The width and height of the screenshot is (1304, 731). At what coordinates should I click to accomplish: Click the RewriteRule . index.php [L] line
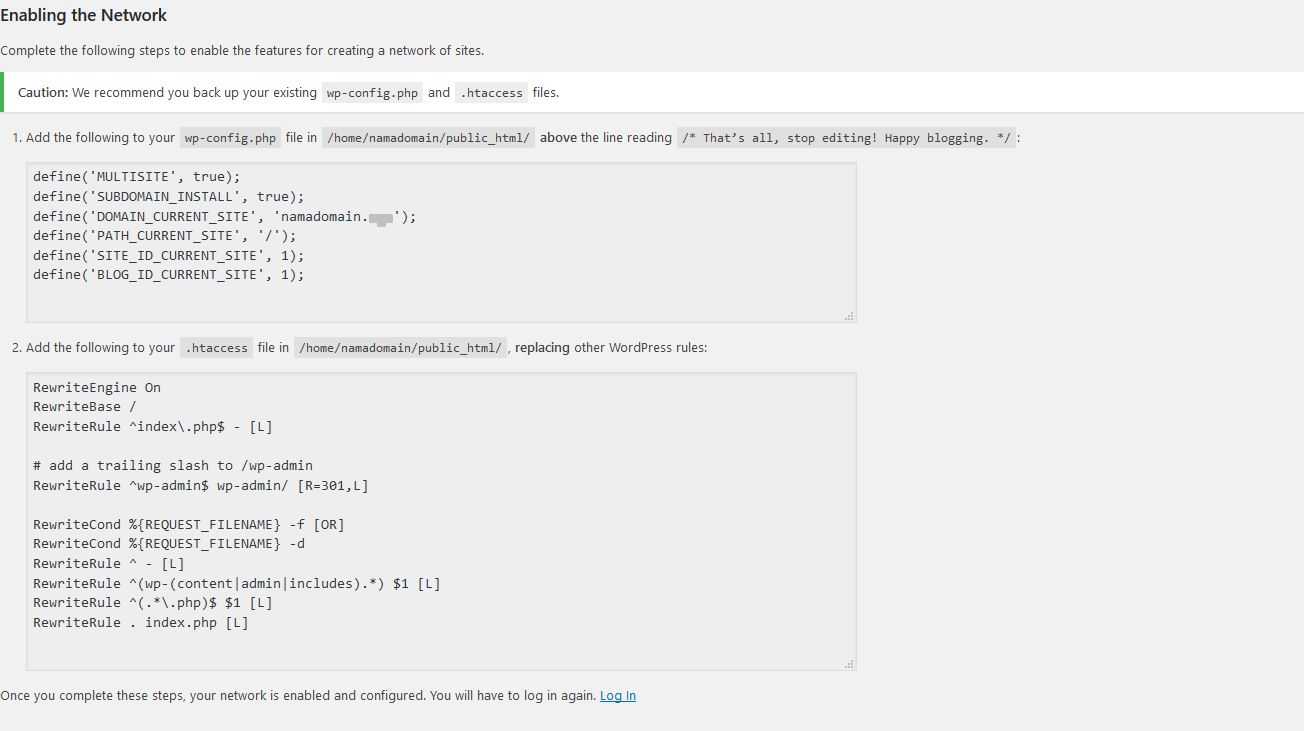click(x=141, y=623)
